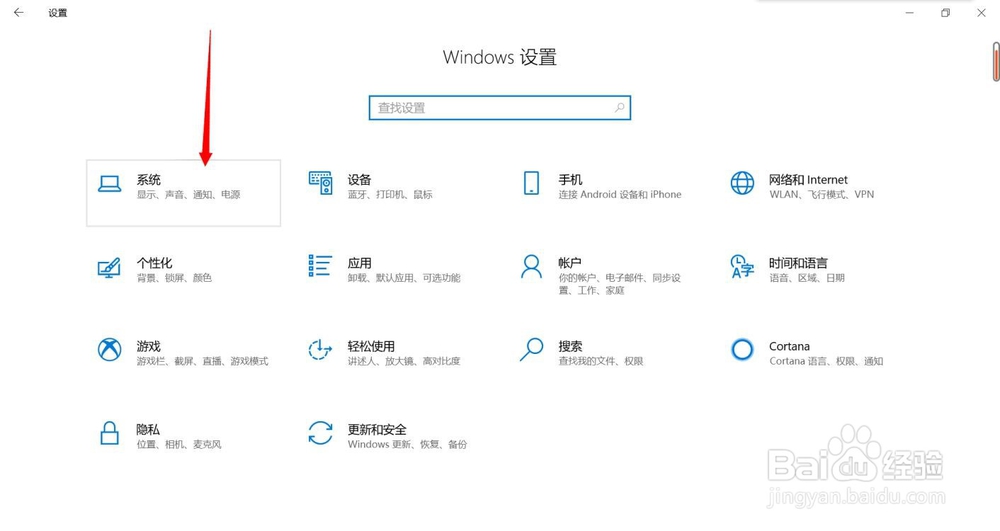Click description 蓝牙、打印机、鼠标
The image size is (1000, 531).
tap(390, 194)
